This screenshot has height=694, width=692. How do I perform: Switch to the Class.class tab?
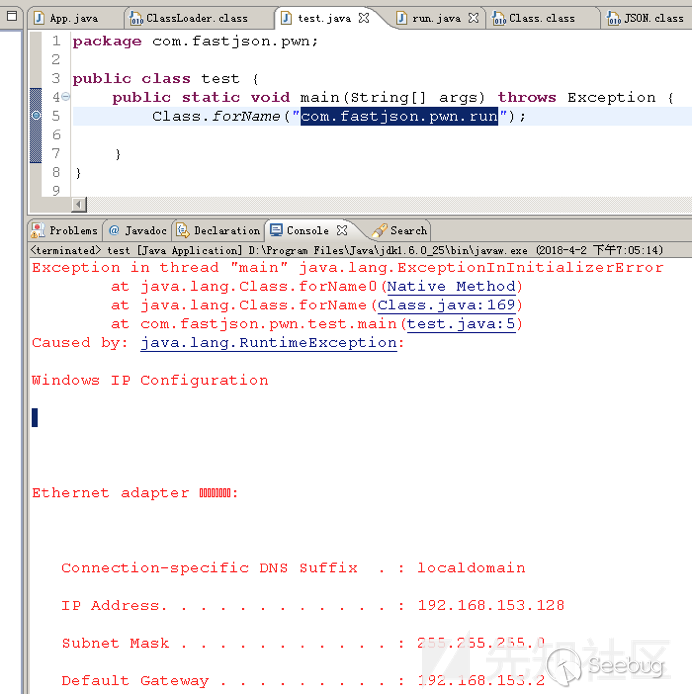(x=542, y=19)
